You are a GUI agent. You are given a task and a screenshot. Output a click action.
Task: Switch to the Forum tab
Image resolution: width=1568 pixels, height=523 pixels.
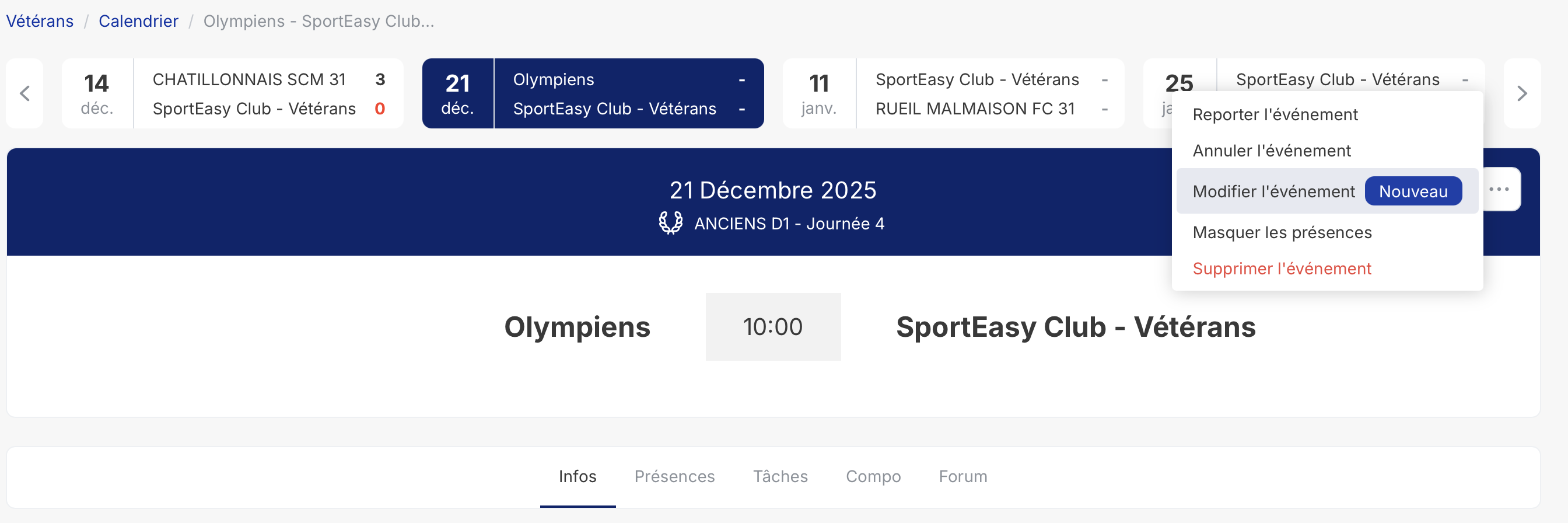click(x=963, y=476)
